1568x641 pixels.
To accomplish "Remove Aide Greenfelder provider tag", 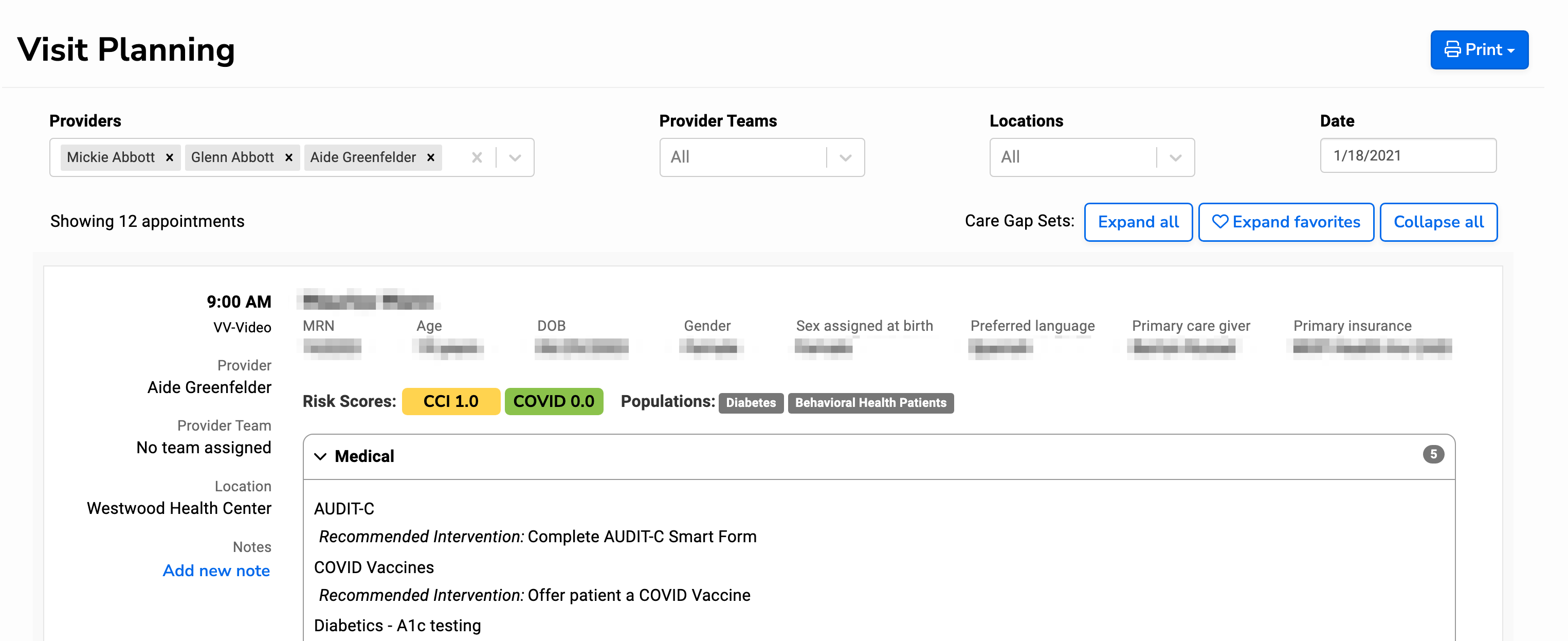I will pyautogui.click(x=431, y=157).
